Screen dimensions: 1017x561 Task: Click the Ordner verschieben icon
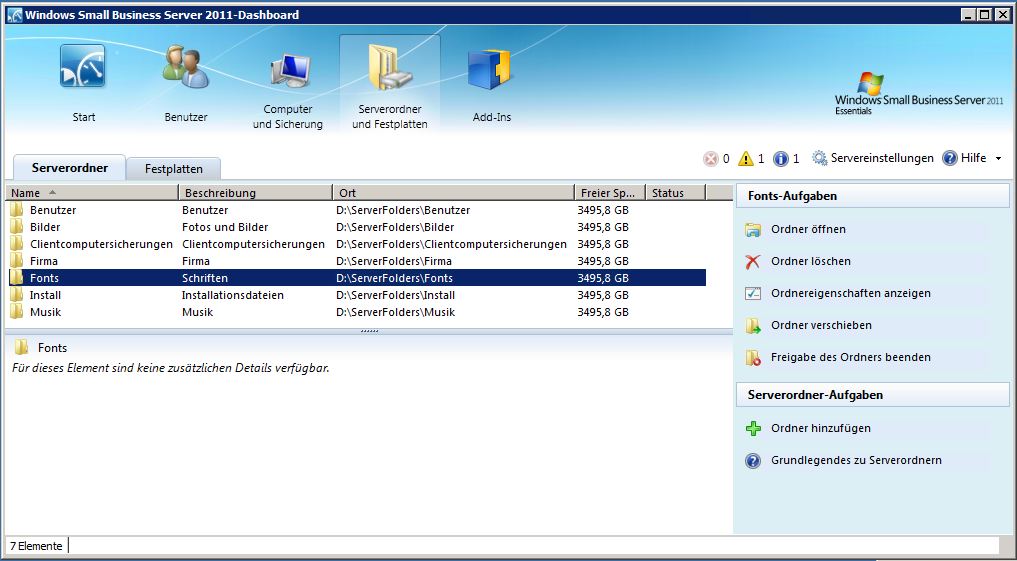click(x=753, y=326)
